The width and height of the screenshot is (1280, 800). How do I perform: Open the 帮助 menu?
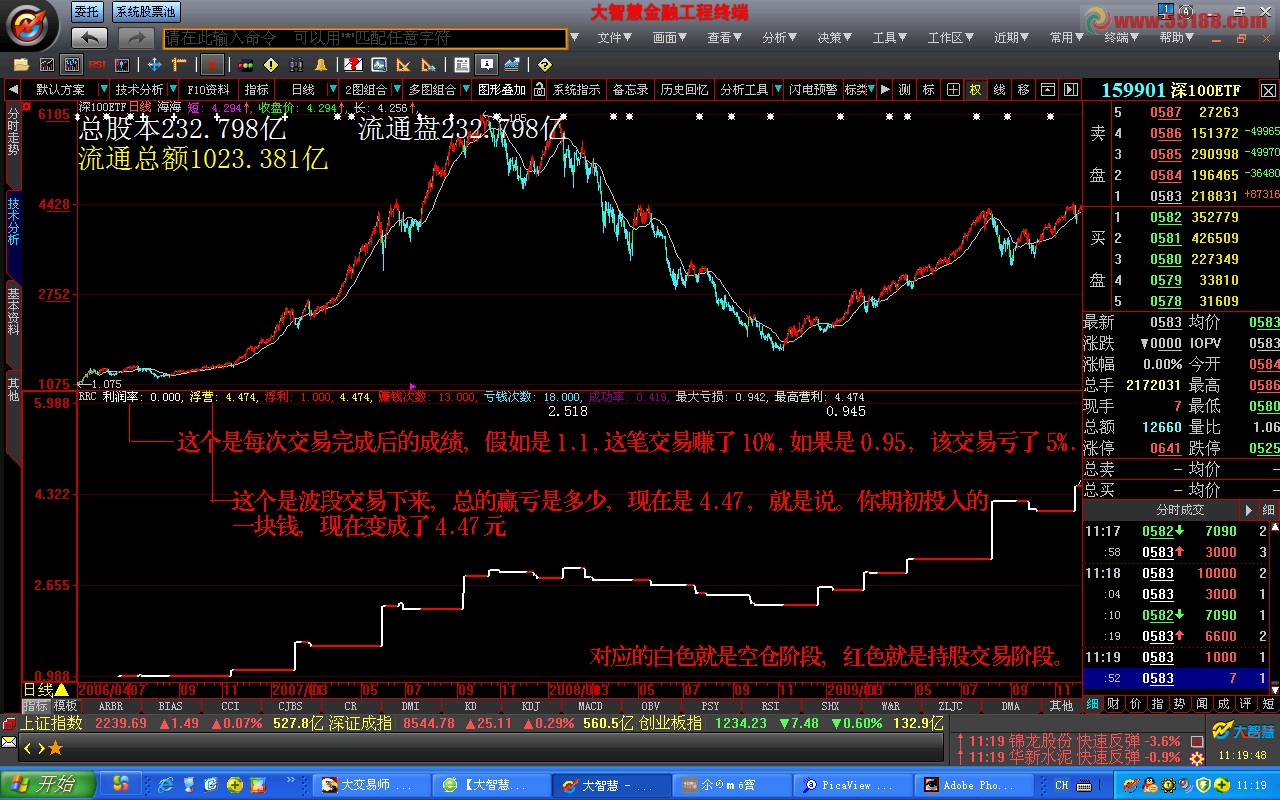[x=1175, y=38]
